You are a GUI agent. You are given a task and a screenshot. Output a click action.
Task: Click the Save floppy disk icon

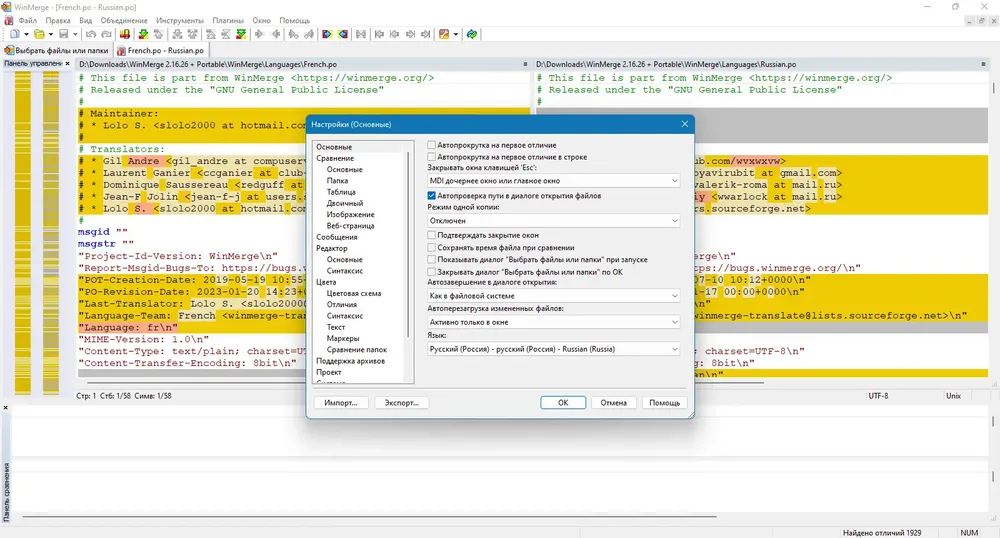click(x=63, y=34)
